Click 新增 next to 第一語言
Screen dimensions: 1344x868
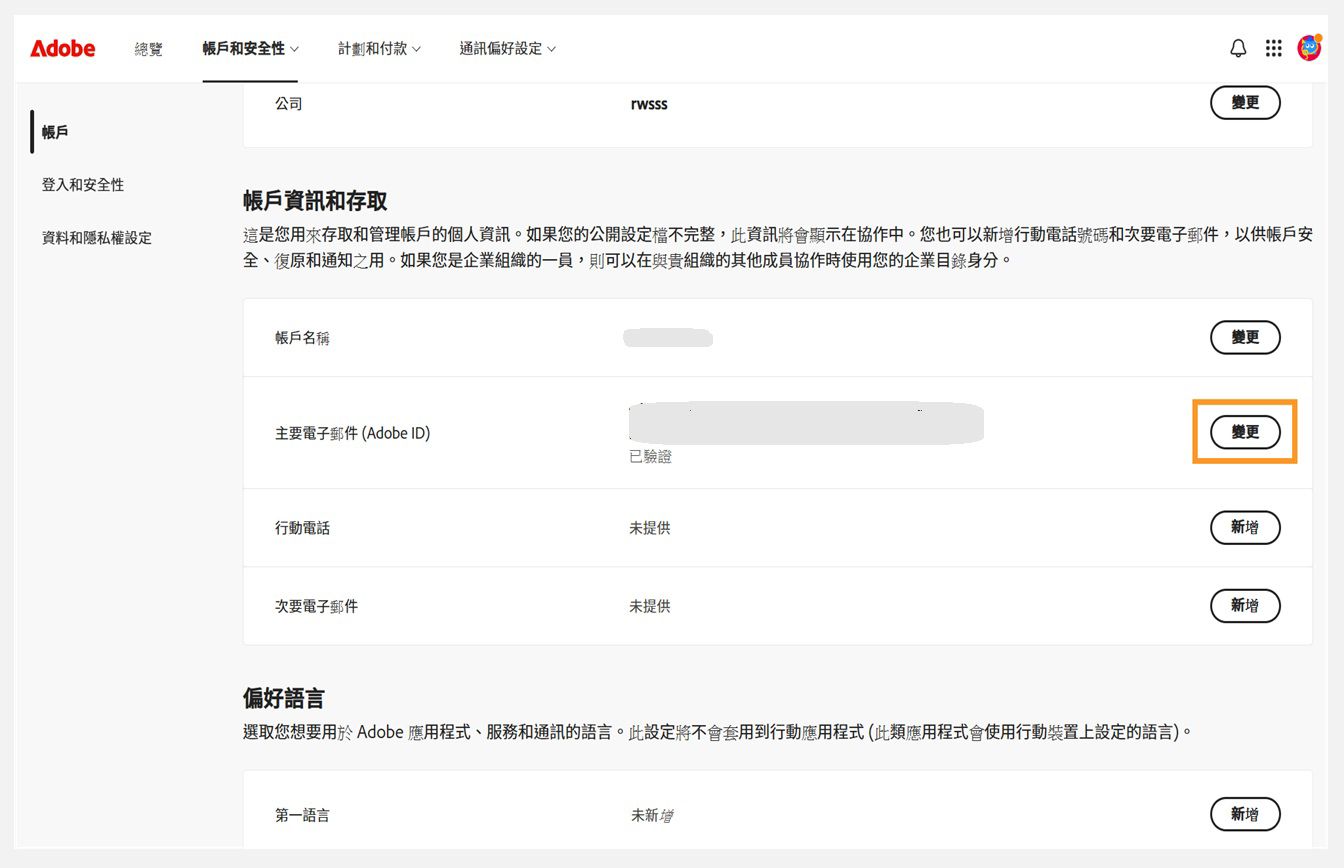point(1245,814)
